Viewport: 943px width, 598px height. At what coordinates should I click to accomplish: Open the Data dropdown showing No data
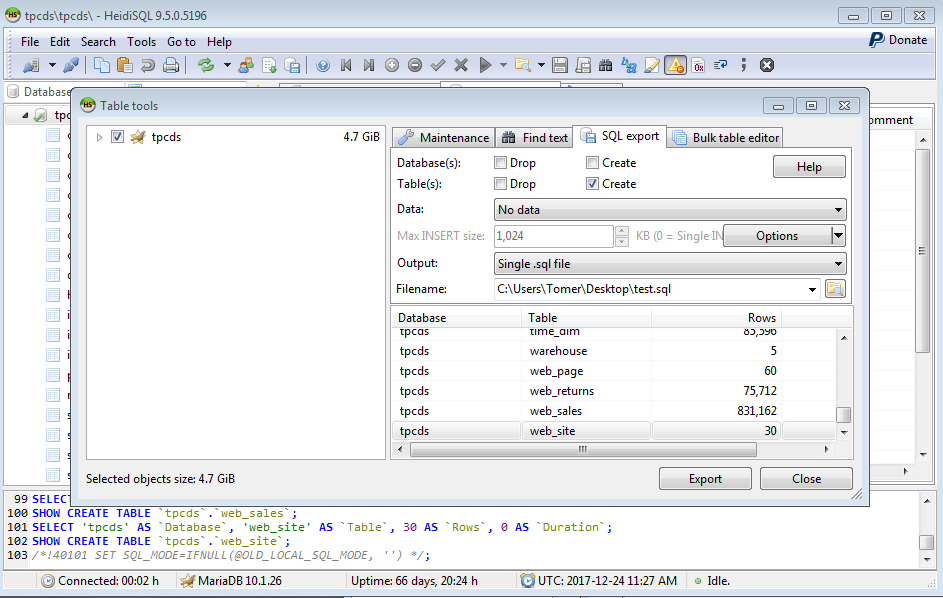pyautogui.click(x=669, y=209)
